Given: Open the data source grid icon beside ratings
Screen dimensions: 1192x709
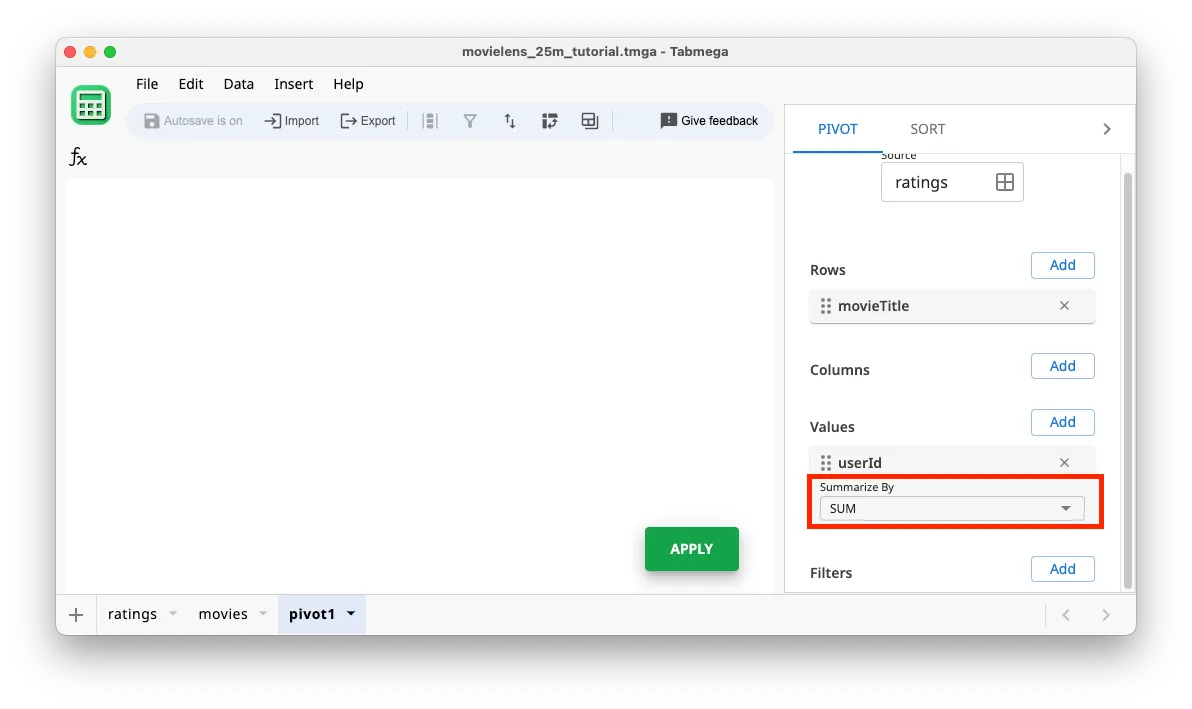Looking at the screenshot, I should (x=1004, y=181).
